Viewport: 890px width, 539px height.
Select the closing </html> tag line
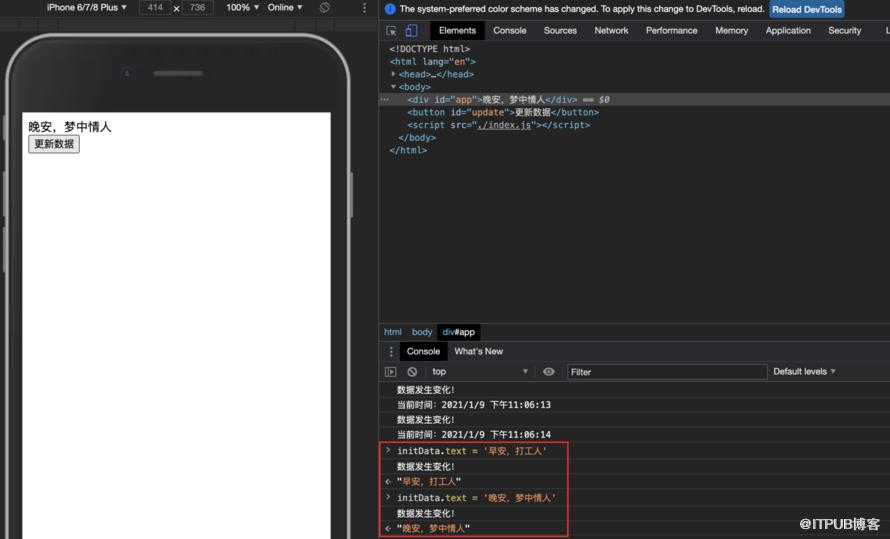[408, 150]
